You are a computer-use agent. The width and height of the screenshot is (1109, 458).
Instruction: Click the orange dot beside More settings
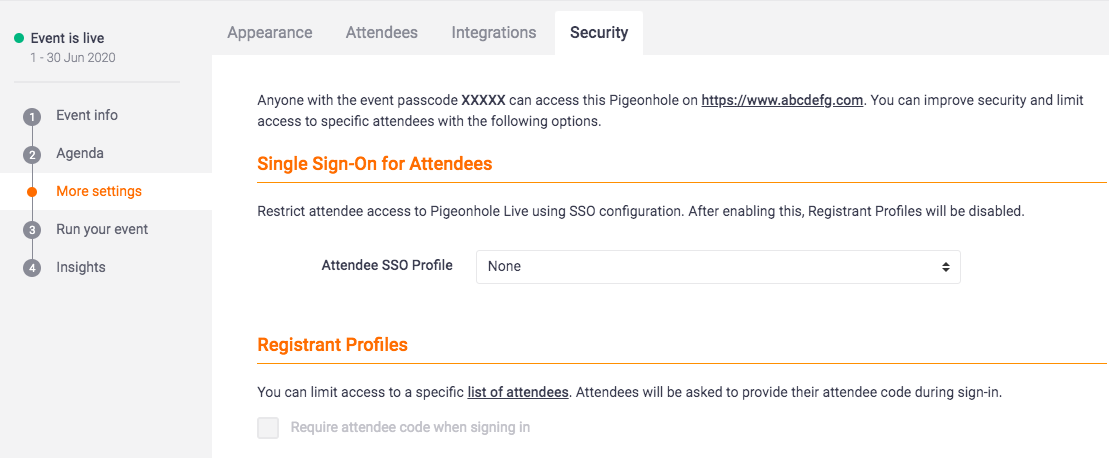(32, 192)
